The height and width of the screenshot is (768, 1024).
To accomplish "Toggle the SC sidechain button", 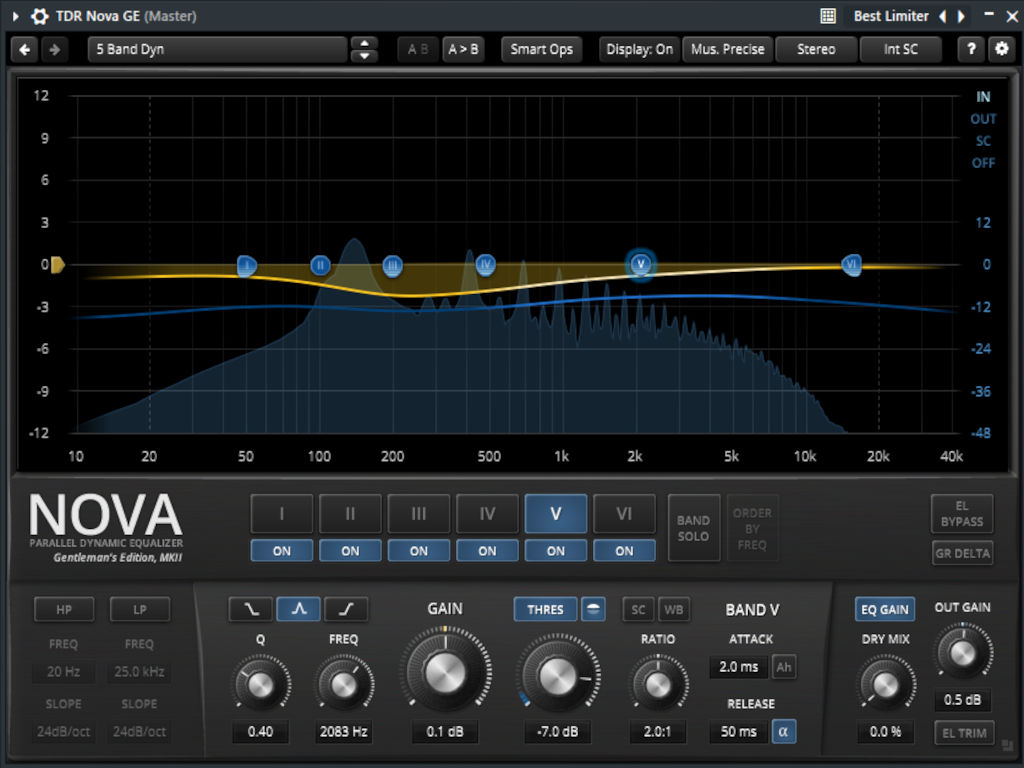I will click(x=638, y=609).
